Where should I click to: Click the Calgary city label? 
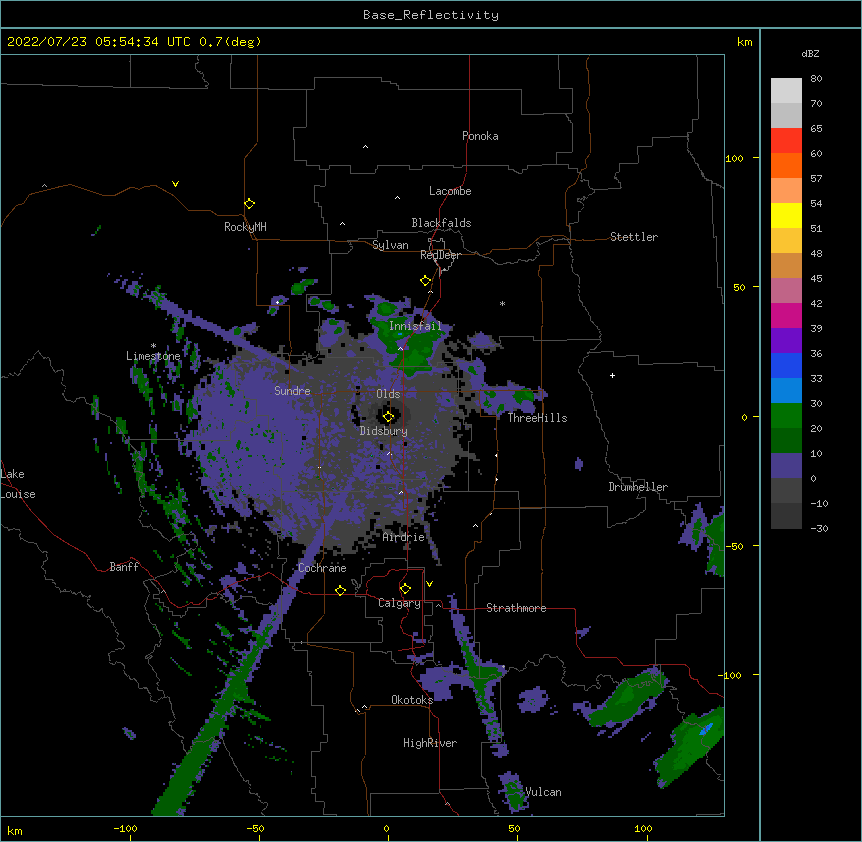(x=400, y=603)
